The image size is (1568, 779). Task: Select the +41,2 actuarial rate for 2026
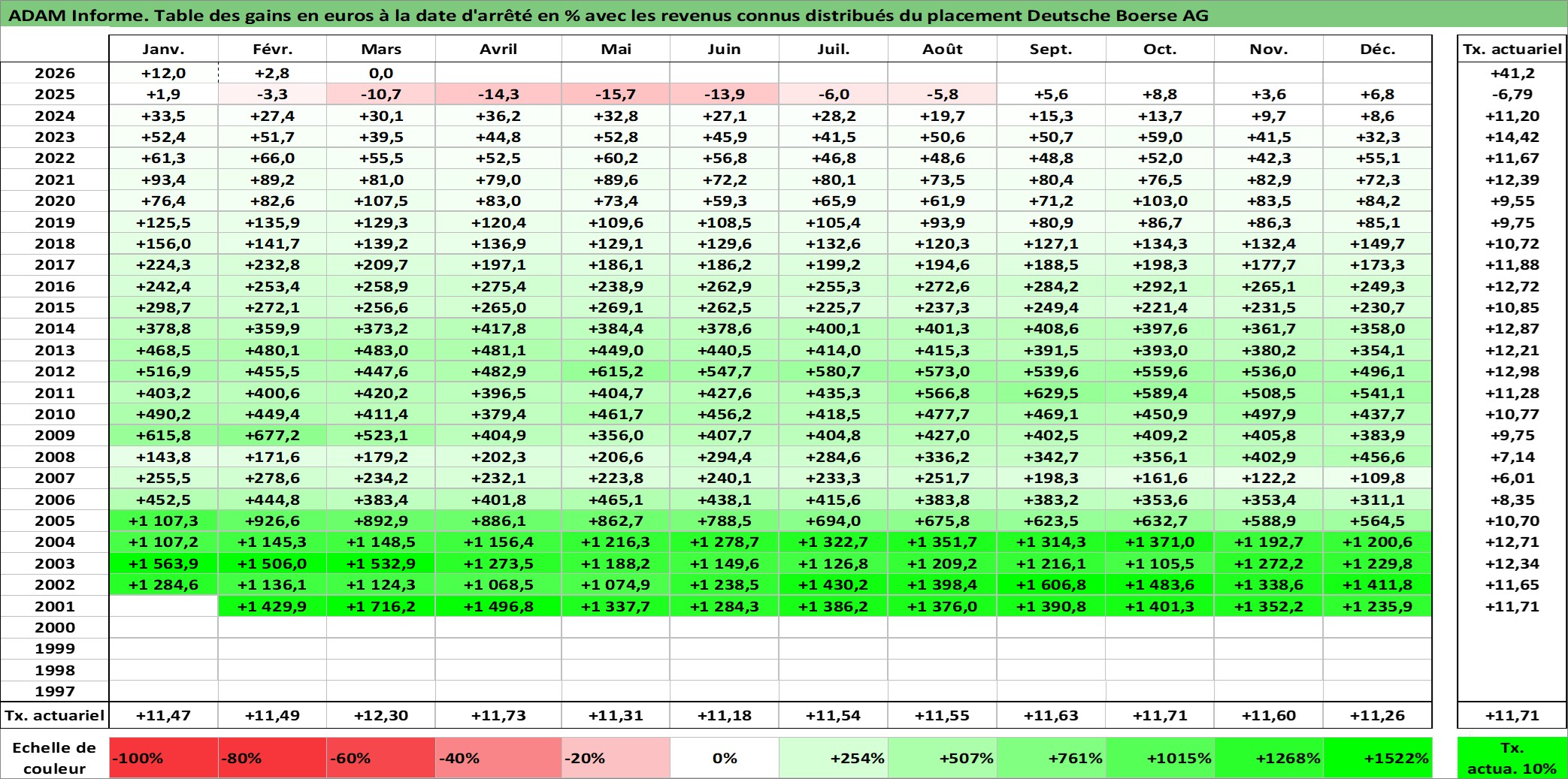(x=1512, y=73)
